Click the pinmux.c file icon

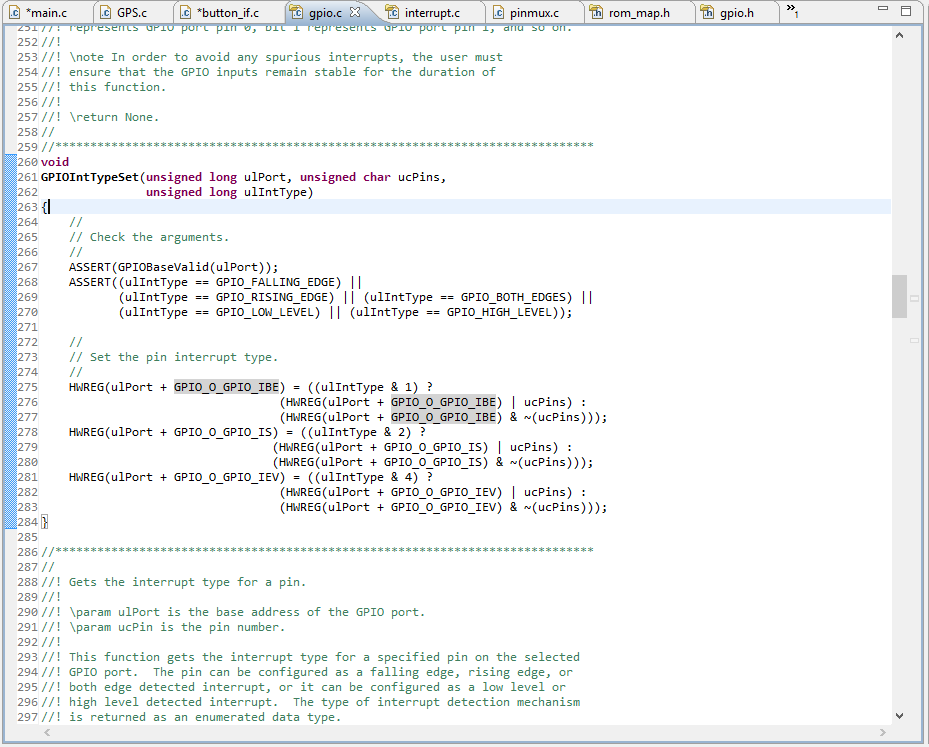click(x=498, y=12)
